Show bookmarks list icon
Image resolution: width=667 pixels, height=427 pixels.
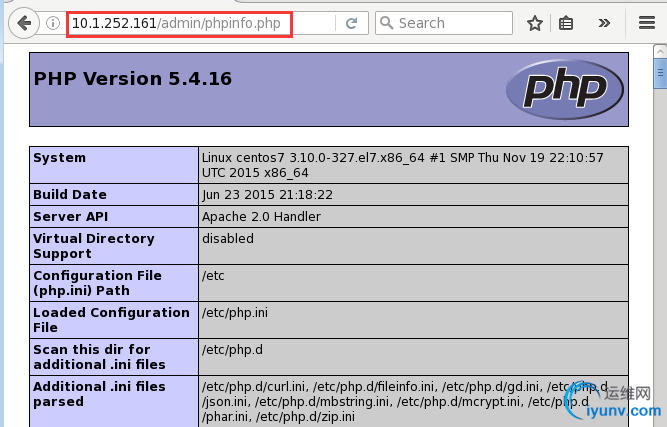pos(566,23)
